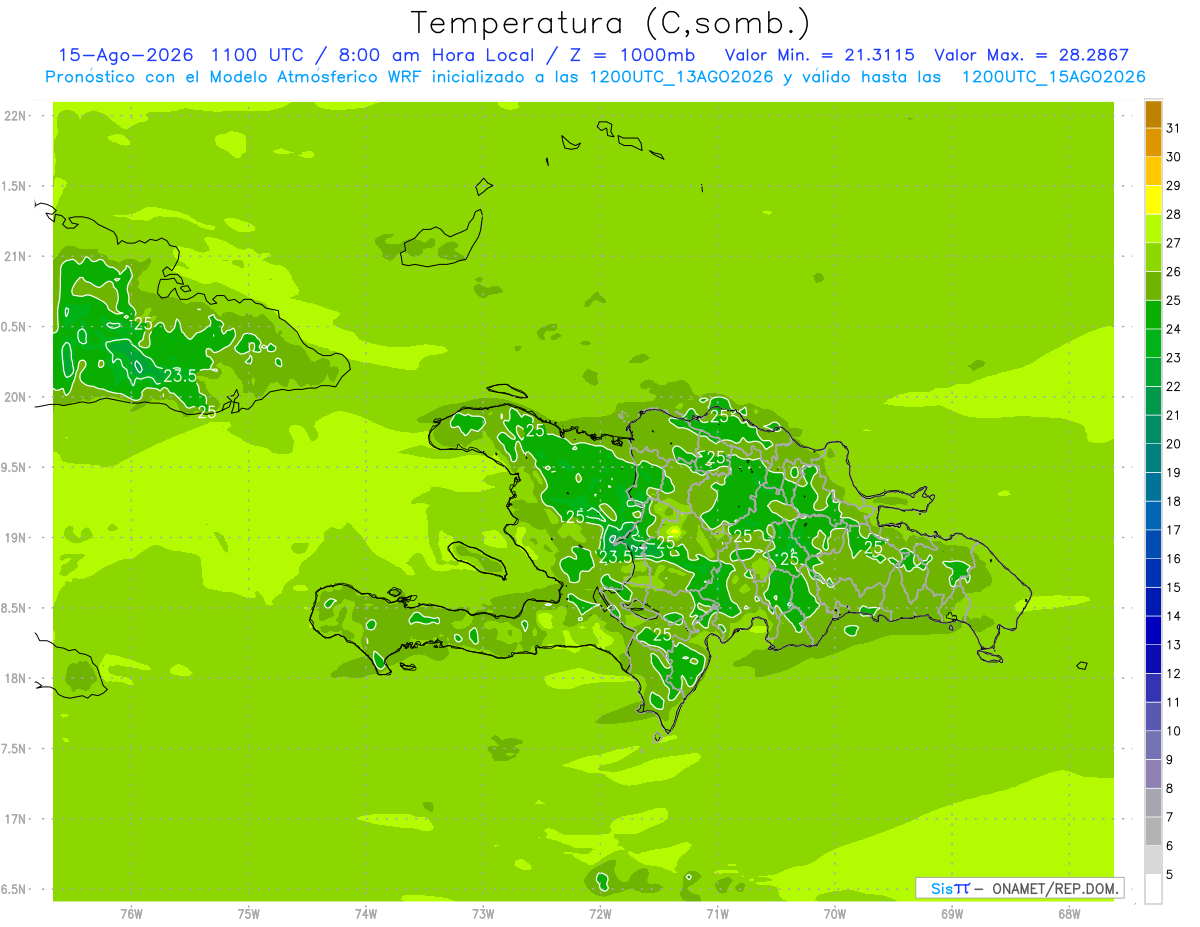1200x927 pixels.
Task: Click the "18N" latitude axis label
Action: (x=16, y=678)
